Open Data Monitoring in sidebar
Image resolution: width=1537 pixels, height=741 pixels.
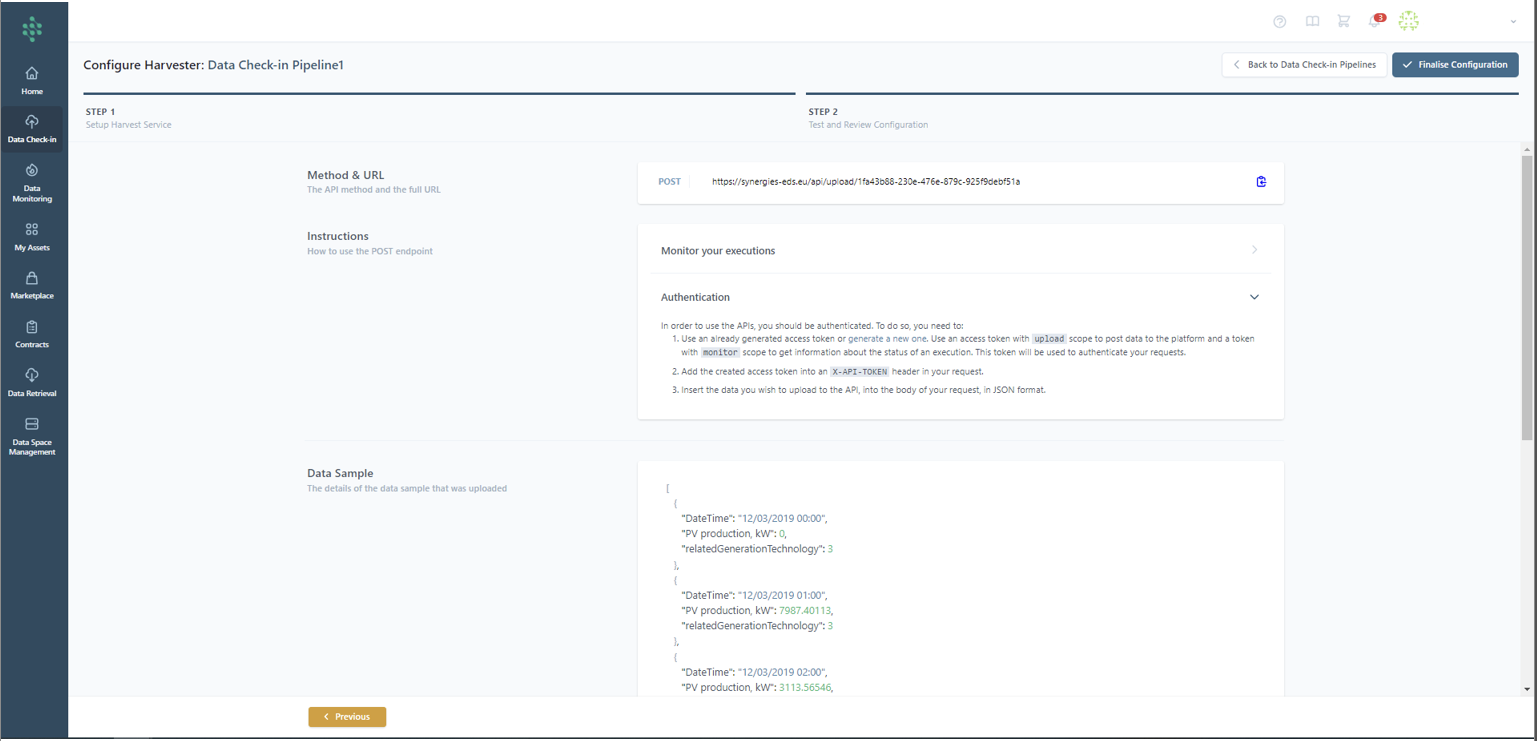tap(32, 183)
